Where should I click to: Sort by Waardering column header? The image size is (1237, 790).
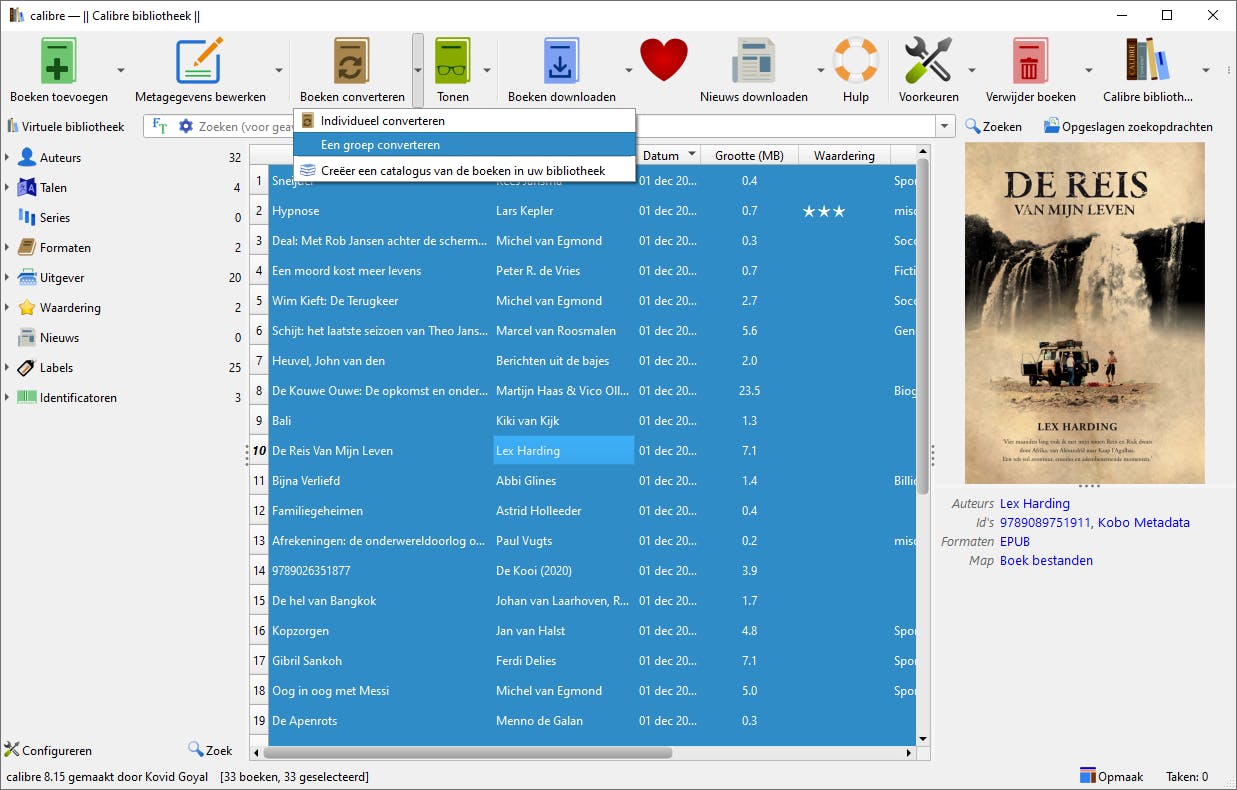(844, 155)
